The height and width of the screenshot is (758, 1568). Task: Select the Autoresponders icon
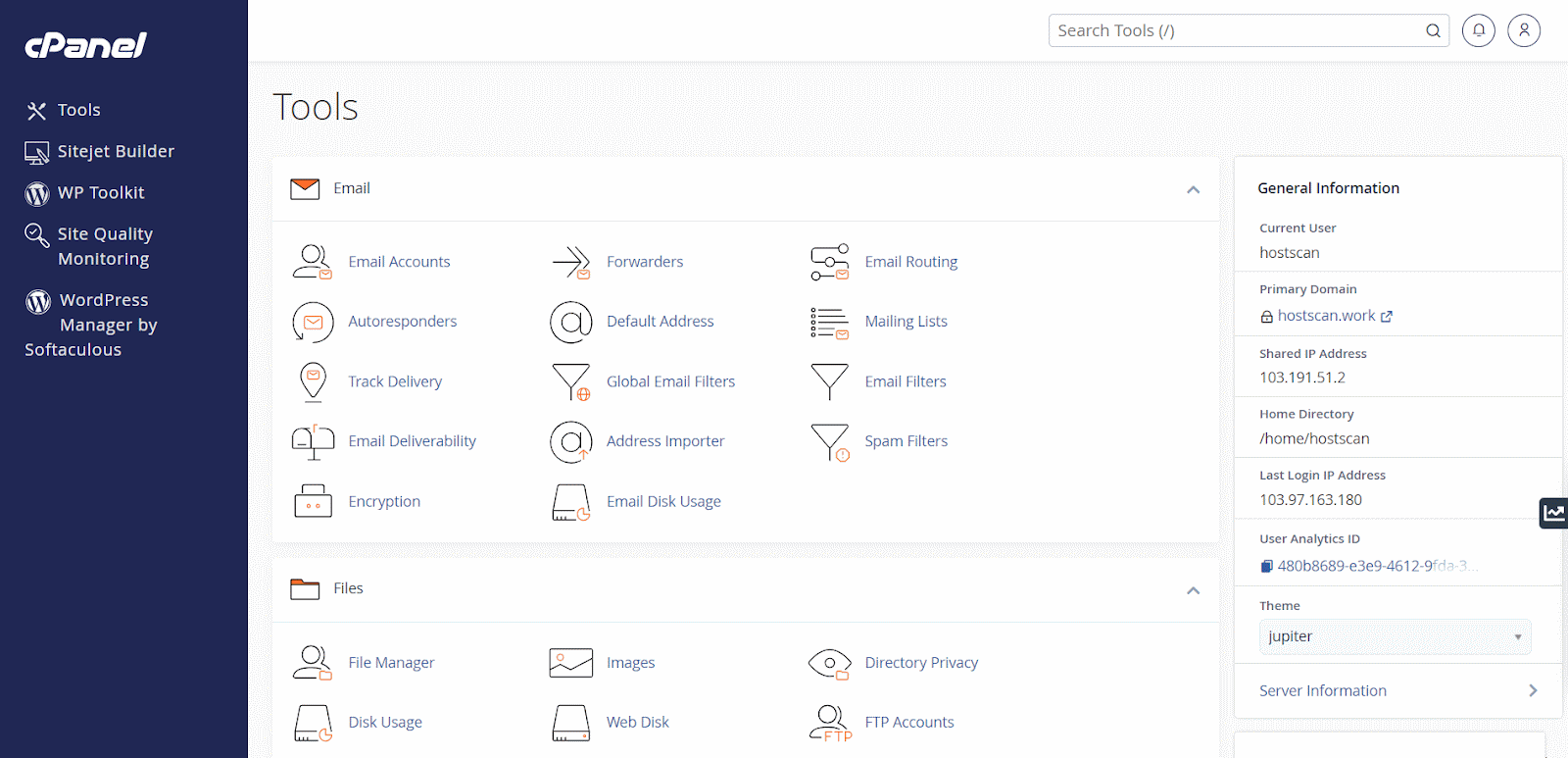point(313,322)
